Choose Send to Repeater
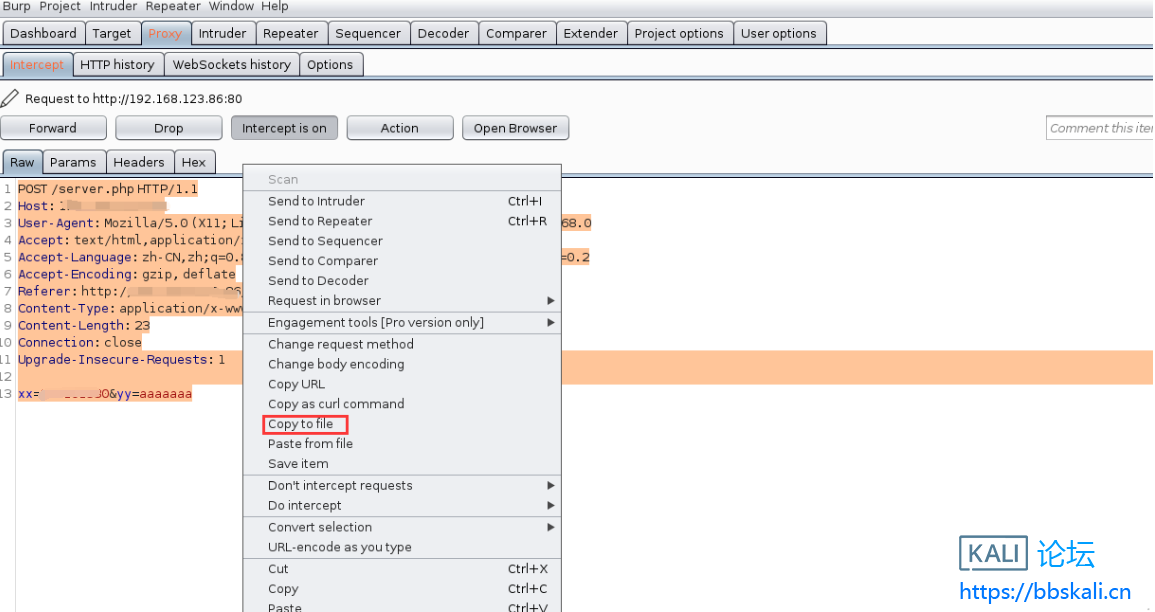Image resolution: width=1155 pixels, height=612 pixels. [320, 221]
